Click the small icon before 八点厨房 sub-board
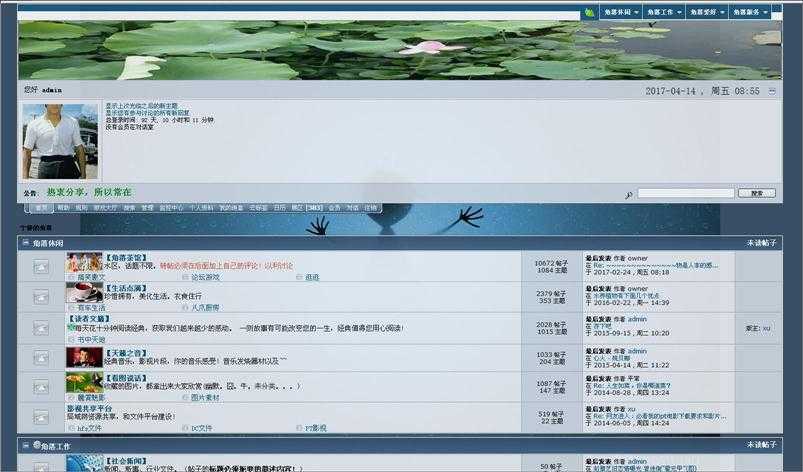Image resolution: width=803 pixels, height=472 pixels. [x=185, y=308]
